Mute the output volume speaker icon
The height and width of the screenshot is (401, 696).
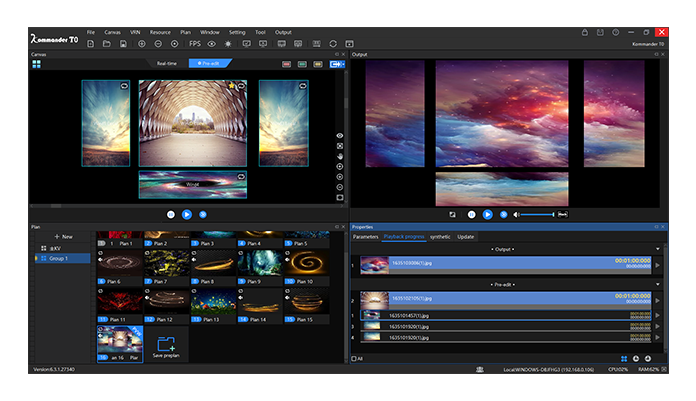pyautogui.click(x=516, y=214)
